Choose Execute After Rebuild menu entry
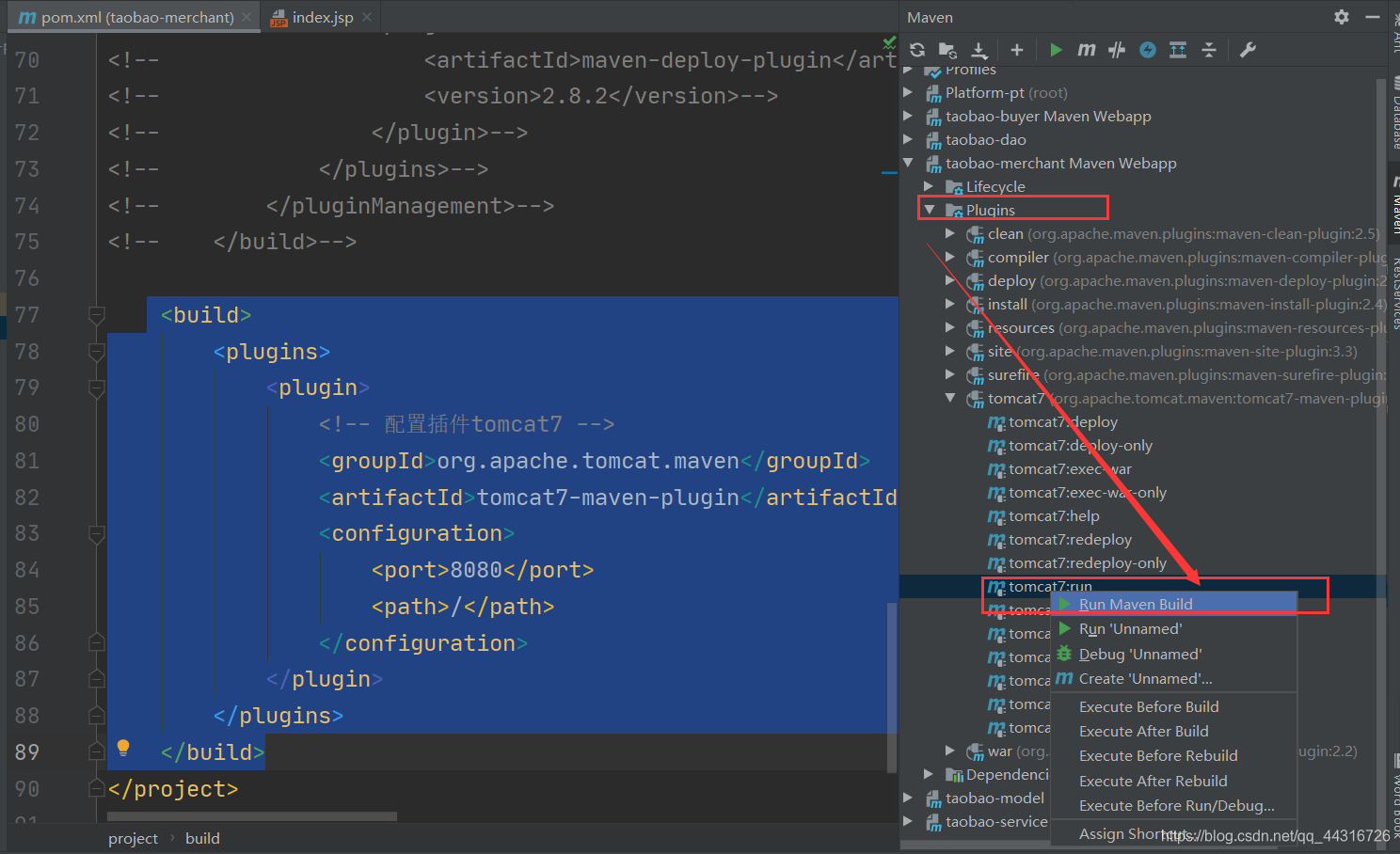Image resolution: width=1400 pixels, height=854 pixels. pyautogui.click(x=1174, y=781)
